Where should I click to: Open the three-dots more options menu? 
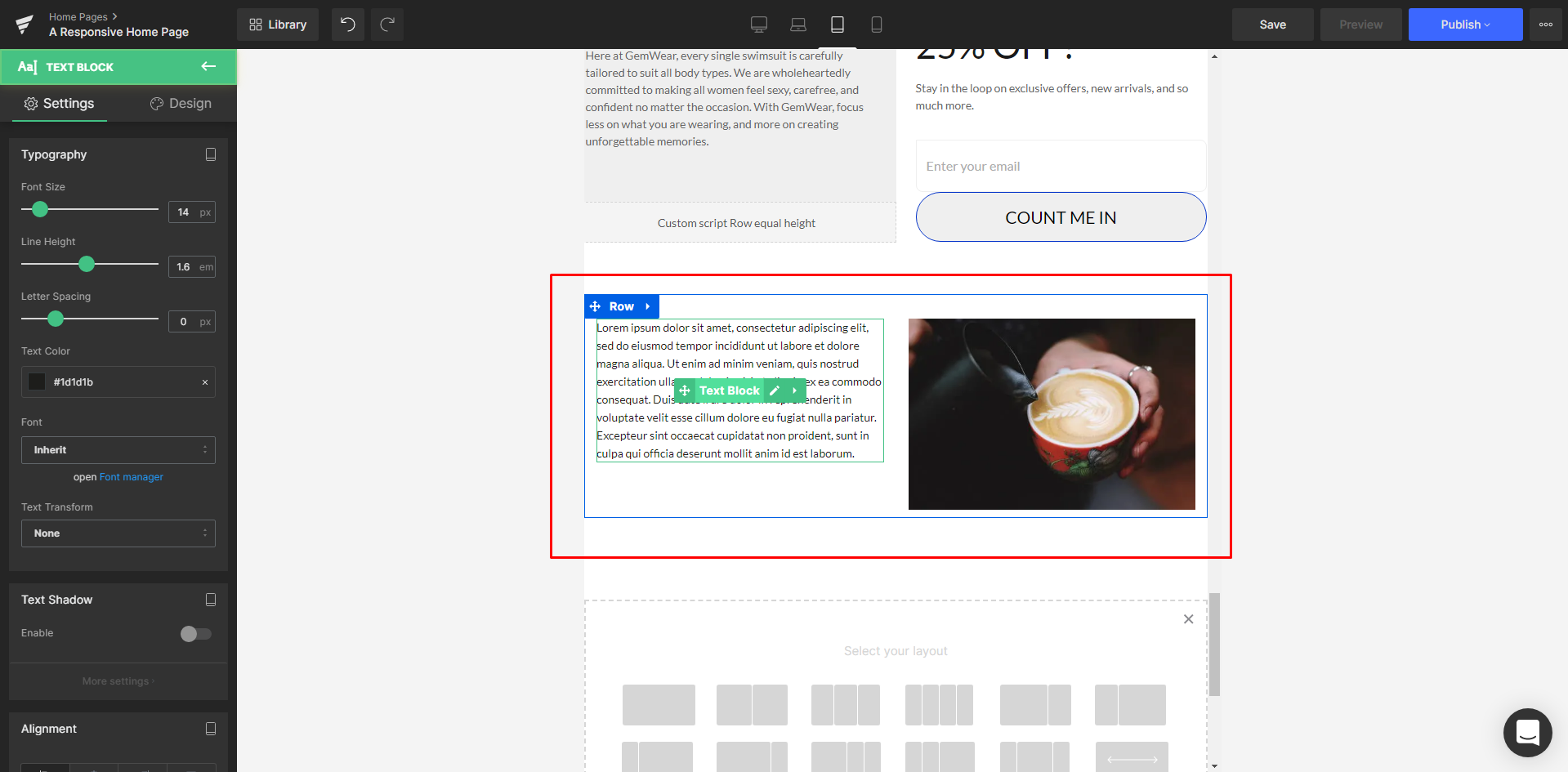(x=1545, y=25)
